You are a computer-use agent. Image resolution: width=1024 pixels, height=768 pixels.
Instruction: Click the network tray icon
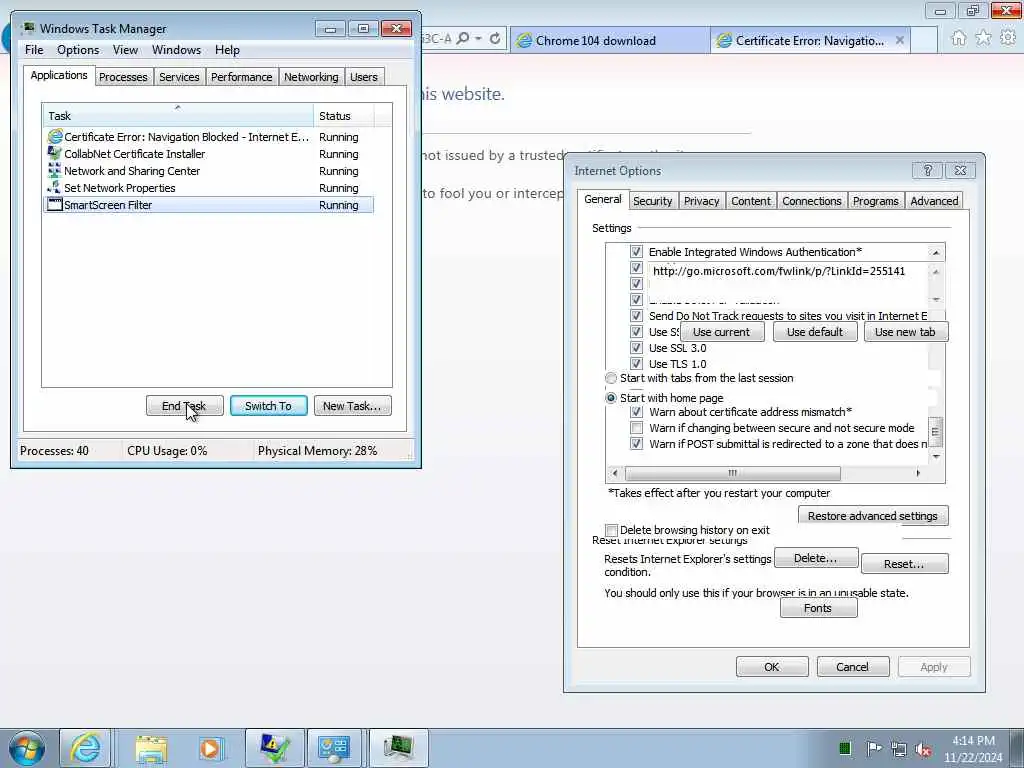pyautogui.click(x=899, y=749)
